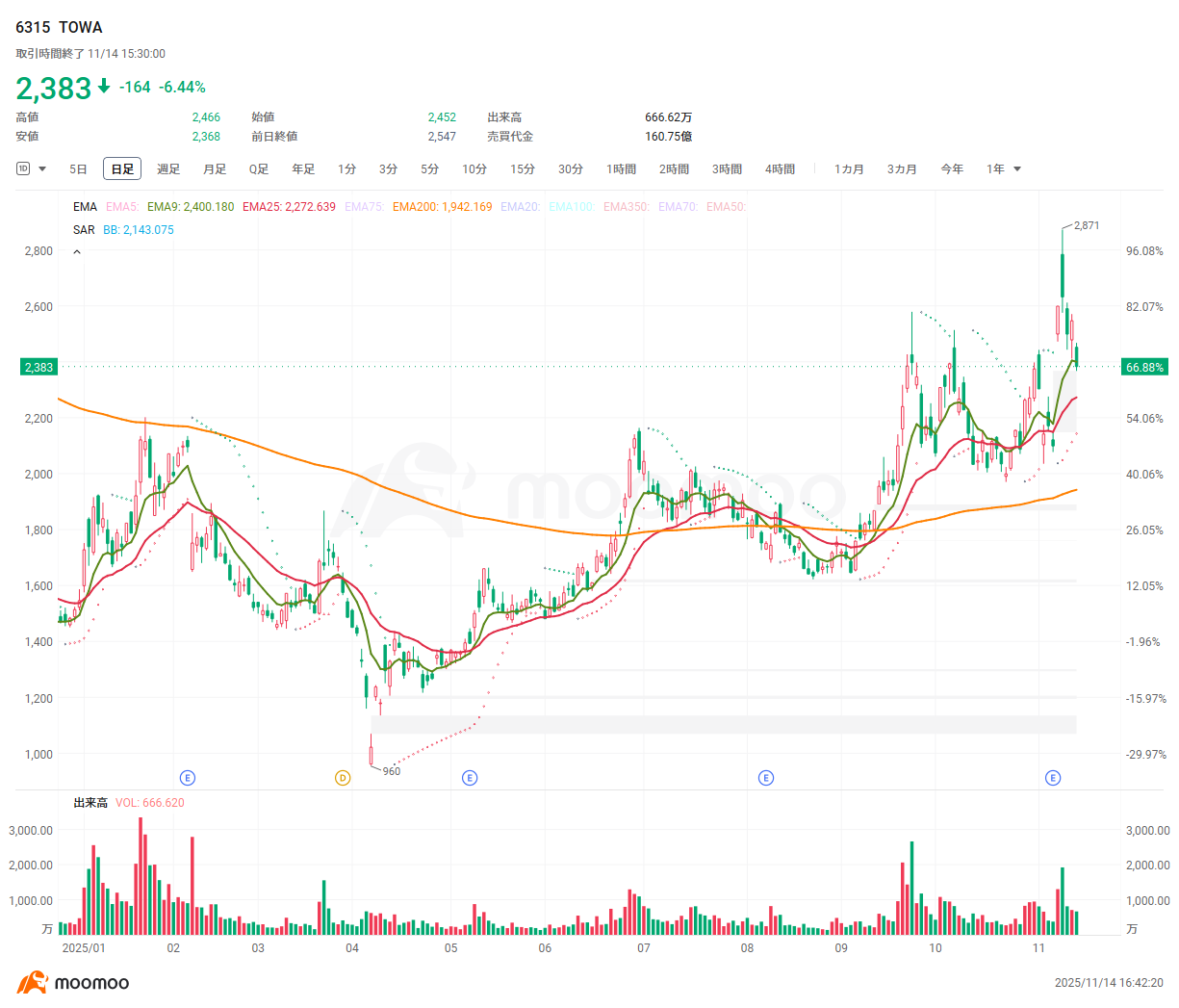Screen dimensions: 1179x1008
Task: Click the 2,871 high price label
Action: (1087, 225)
